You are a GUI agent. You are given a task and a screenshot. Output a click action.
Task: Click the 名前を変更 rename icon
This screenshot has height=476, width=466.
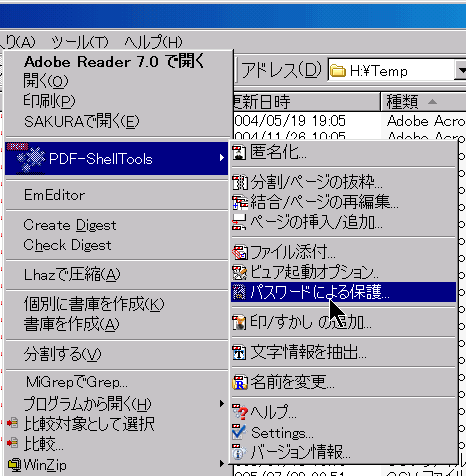pos(240,382)
